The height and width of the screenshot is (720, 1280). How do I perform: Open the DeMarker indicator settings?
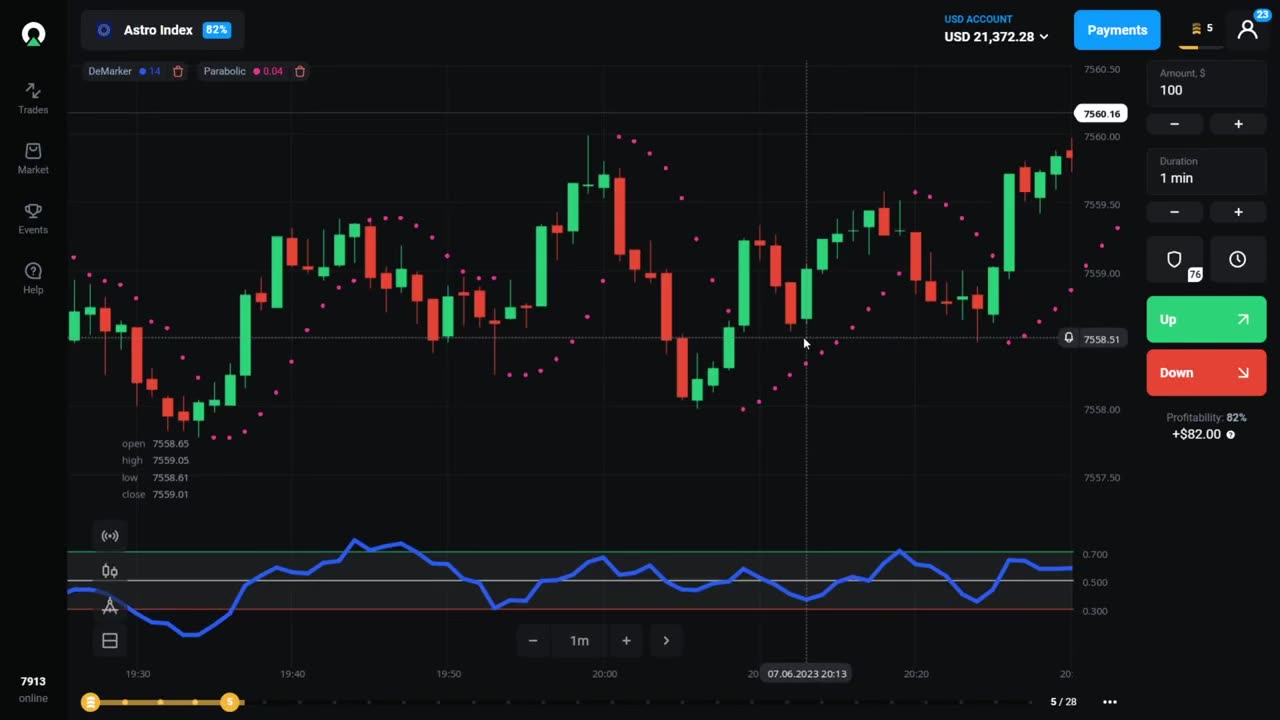tap(124, 71)
